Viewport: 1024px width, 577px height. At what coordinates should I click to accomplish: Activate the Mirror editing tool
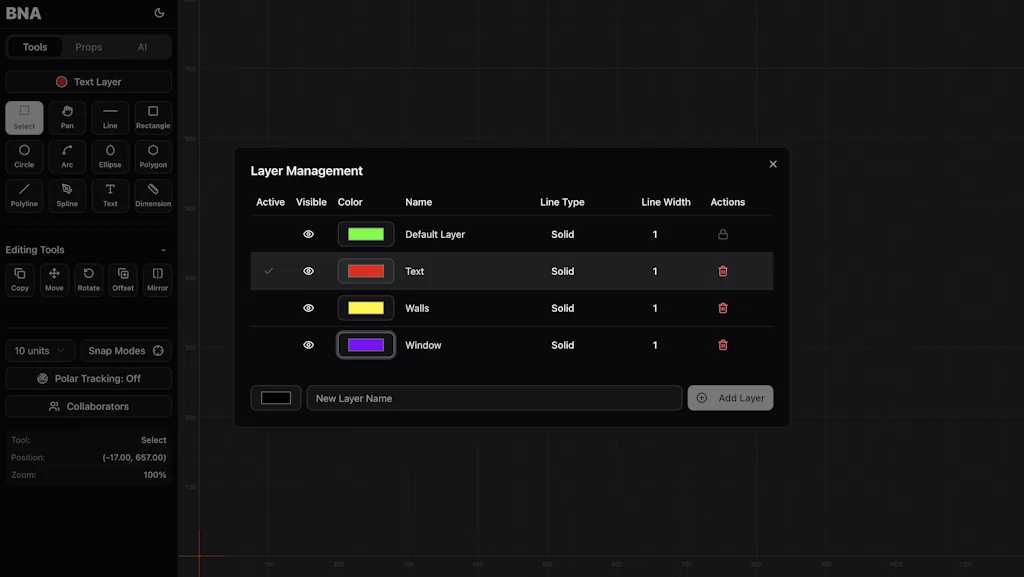pos(157,279)
